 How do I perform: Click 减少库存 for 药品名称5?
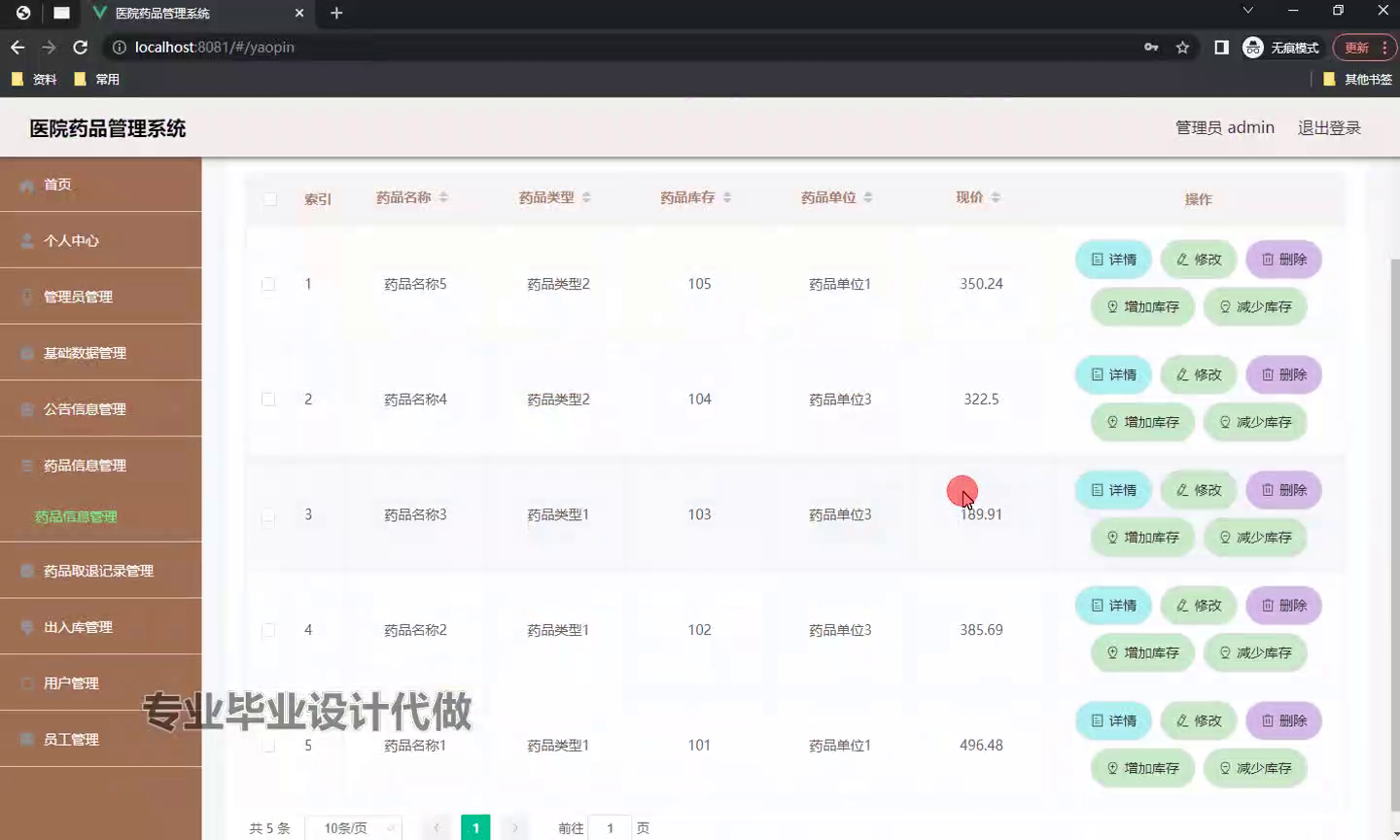coord(1255,306)
